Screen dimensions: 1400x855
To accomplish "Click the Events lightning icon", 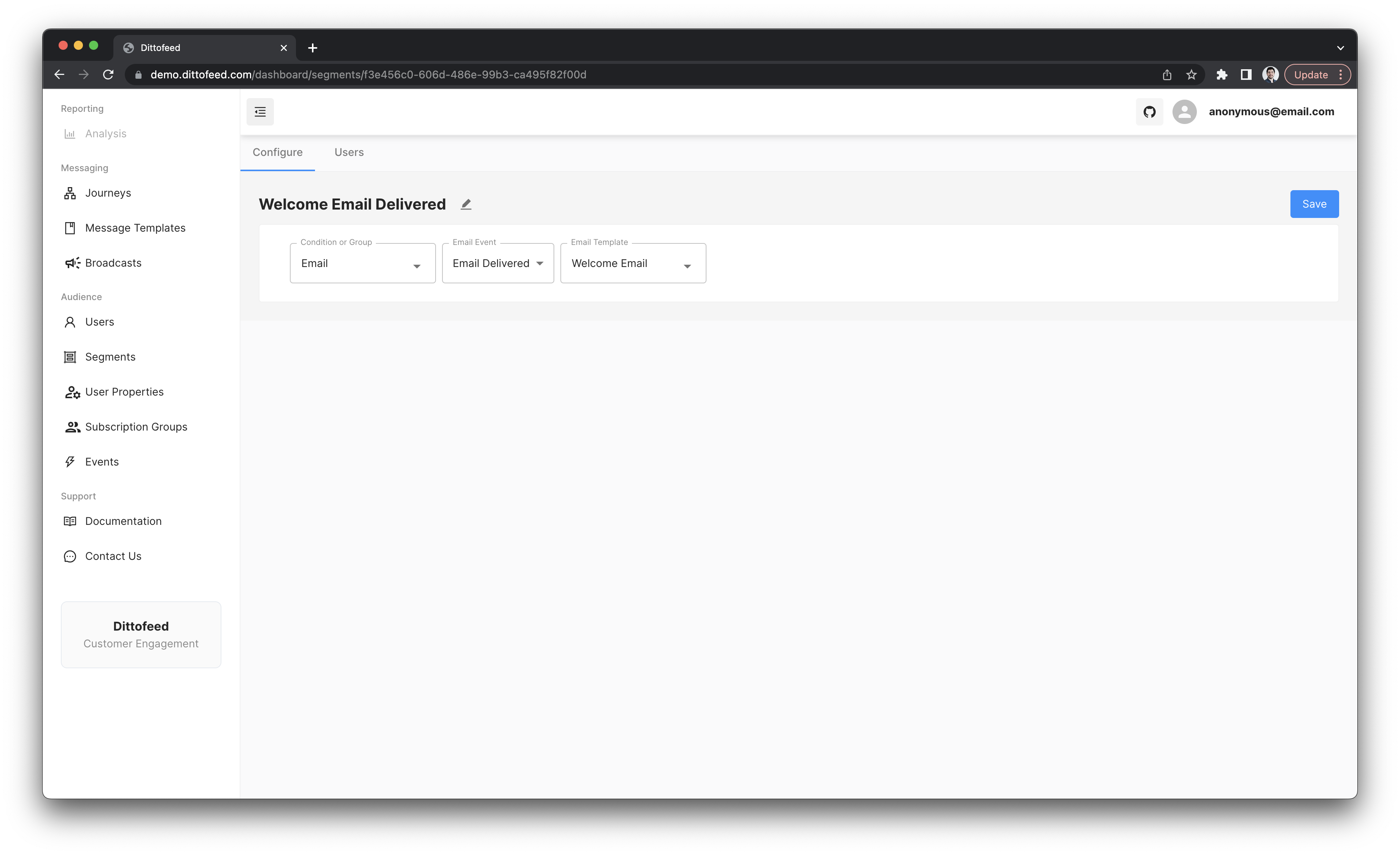I will pos(70,462).
